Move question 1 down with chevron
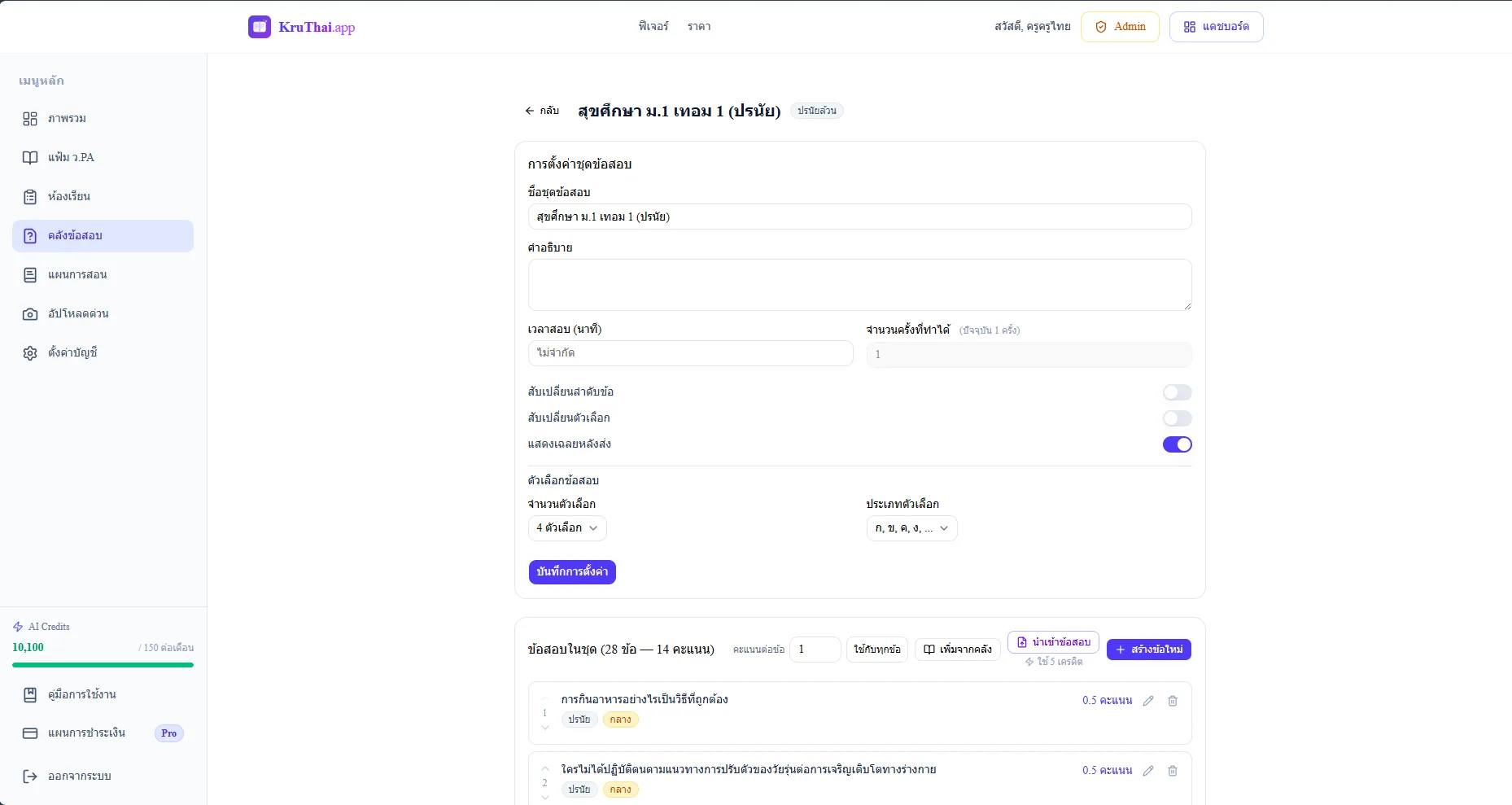 coord(545,728)
